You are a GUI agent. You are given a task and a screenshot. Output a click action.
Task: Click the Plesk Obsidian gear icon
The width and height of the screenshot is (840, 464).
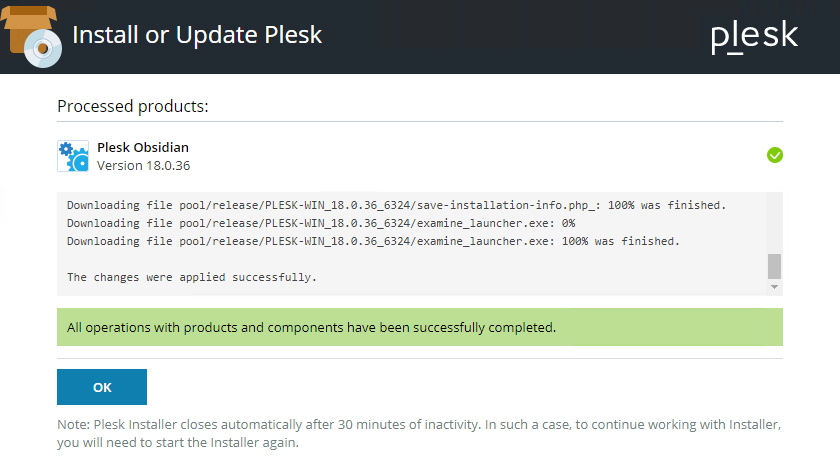point(73,156)
